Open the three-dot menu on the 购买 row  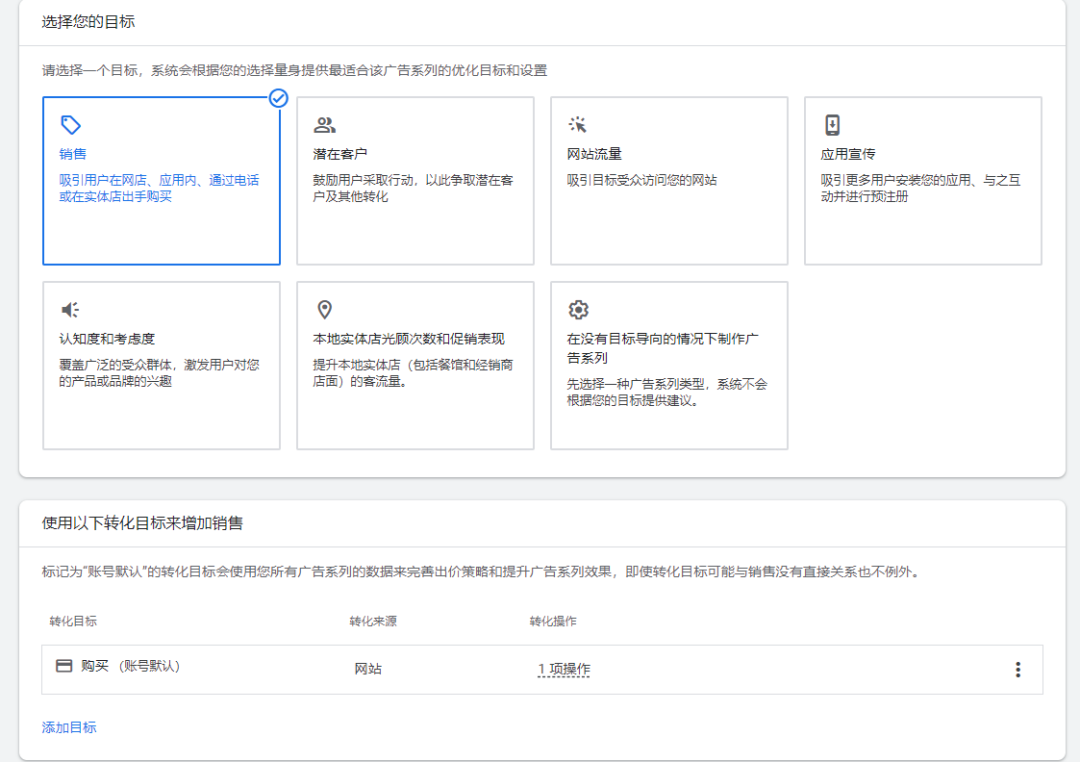1017,670
